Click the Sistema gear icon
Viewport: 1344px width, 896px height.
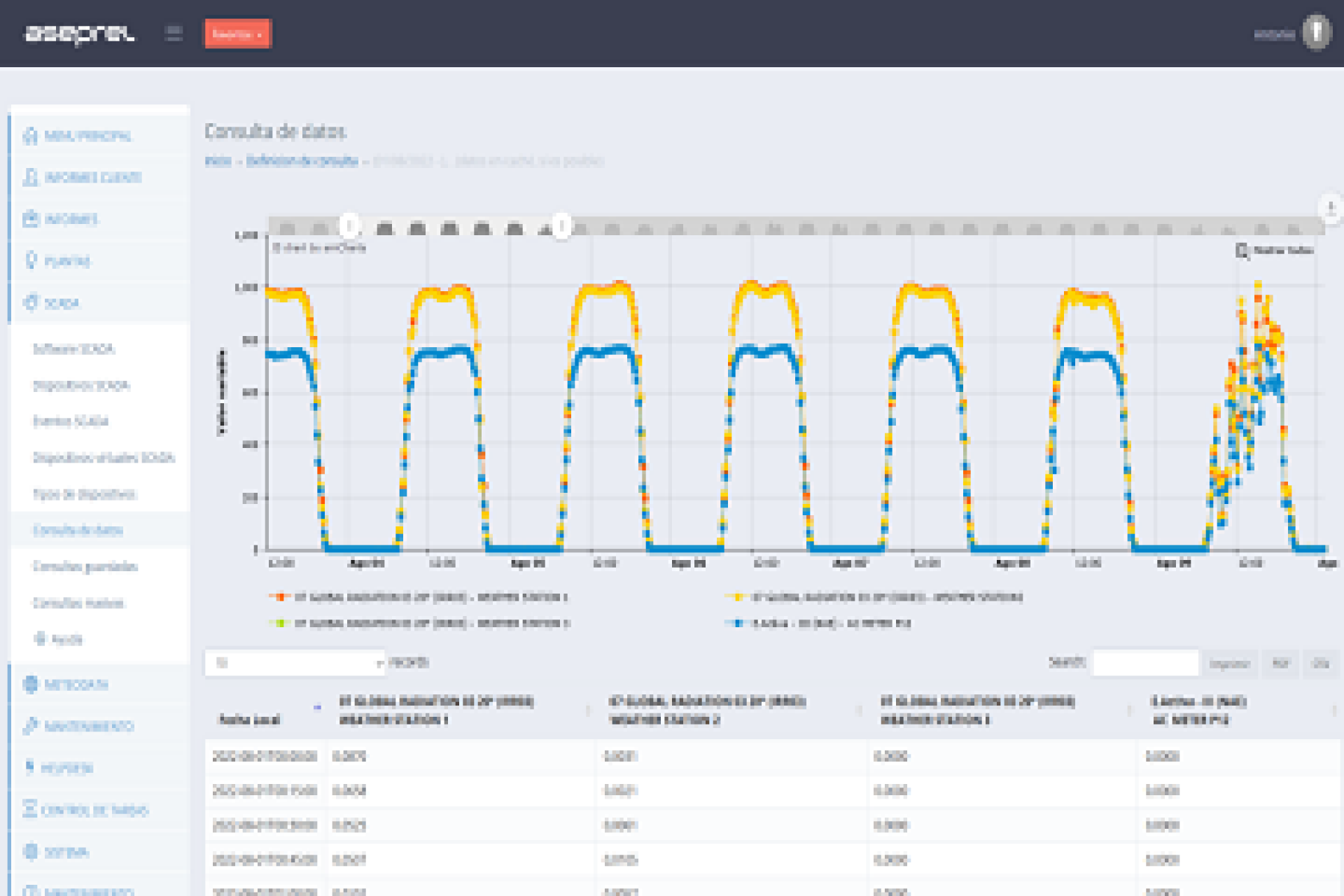click(30, 851)
